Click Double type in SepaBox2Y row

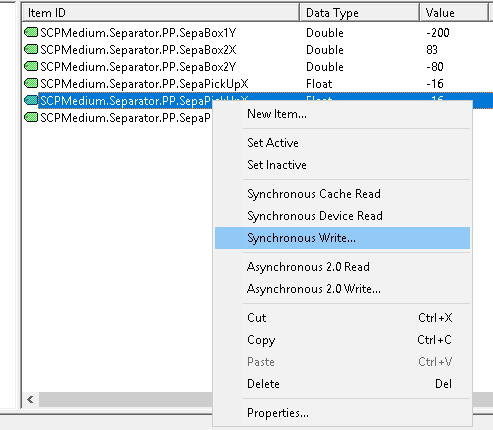click(x=325, y=67)
